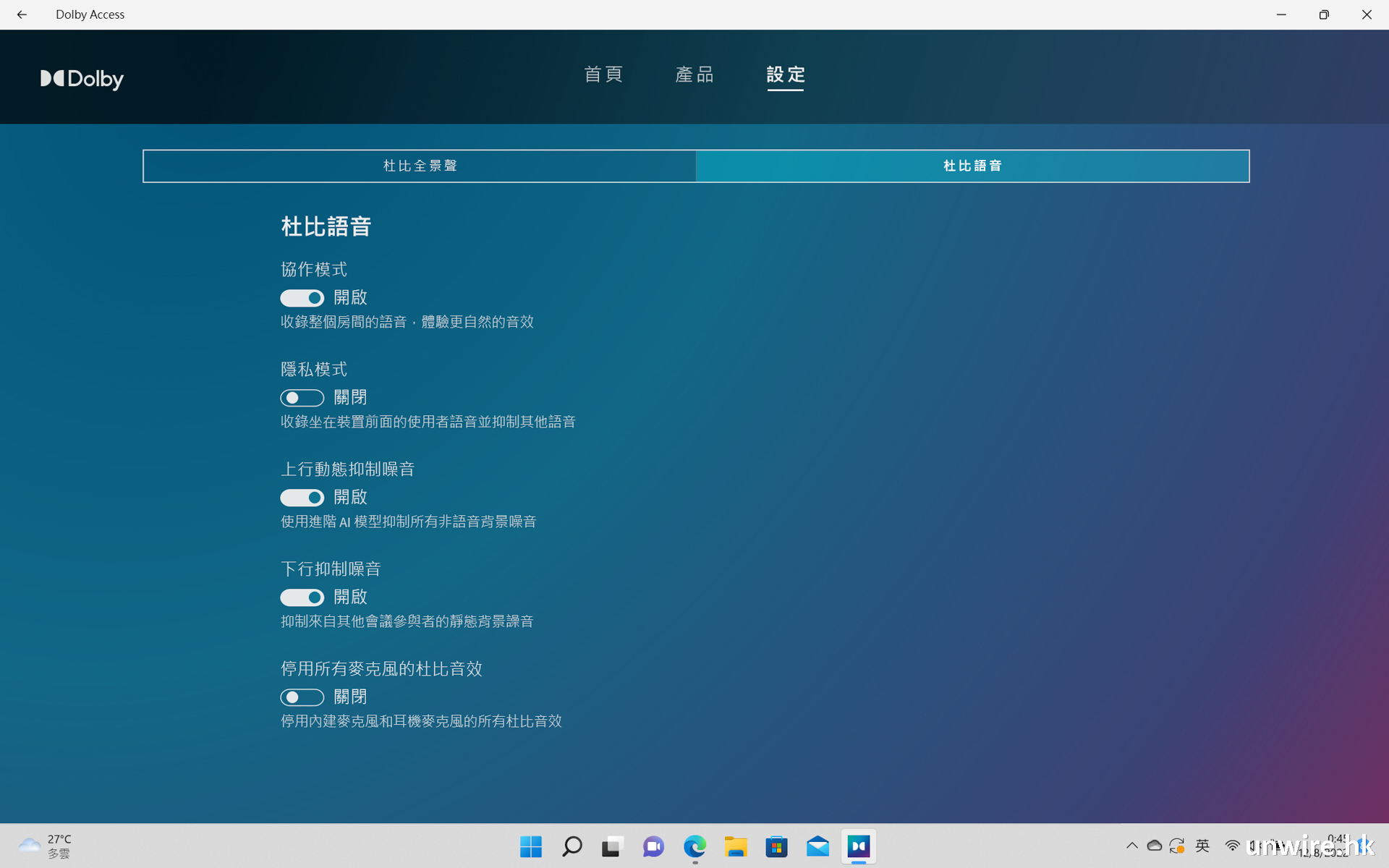
Task: Open File Explorer folder icon
Action: tap(736, 846)
